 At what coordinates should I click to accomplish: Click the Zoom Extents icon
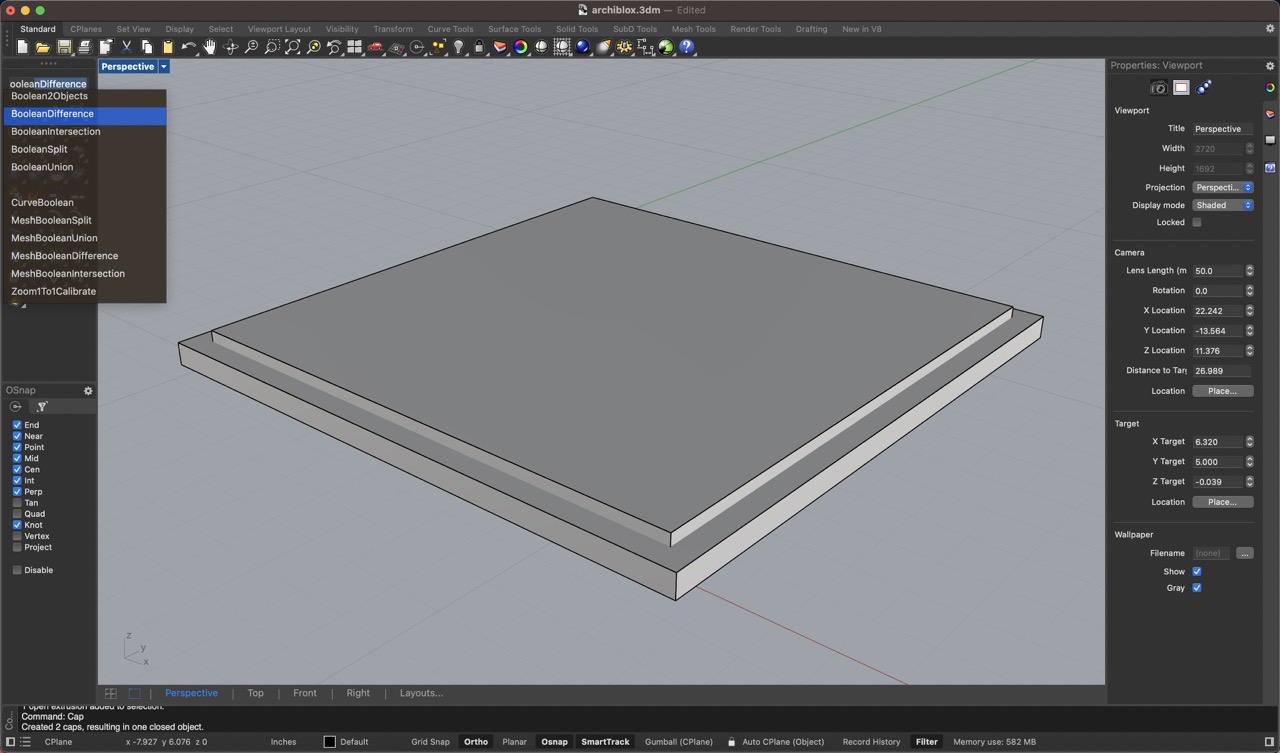[292, 47]
